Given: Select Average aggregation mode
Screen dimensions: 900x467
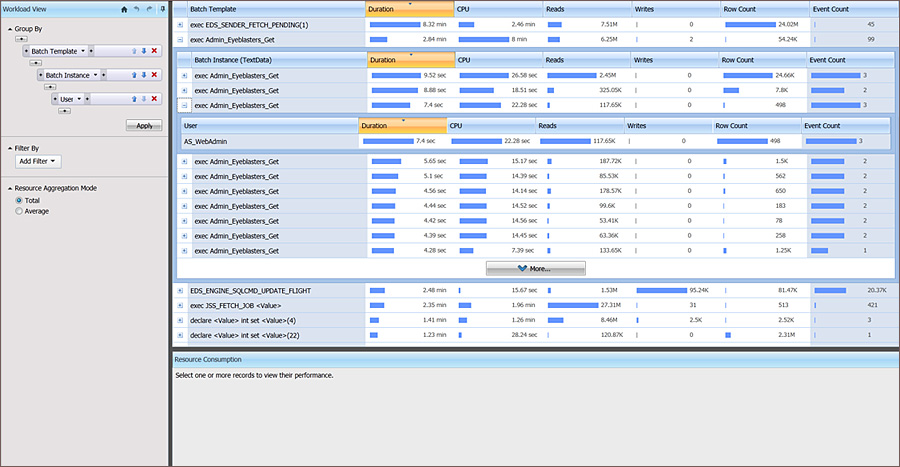Looking at the screenshot, I should 19,211.
